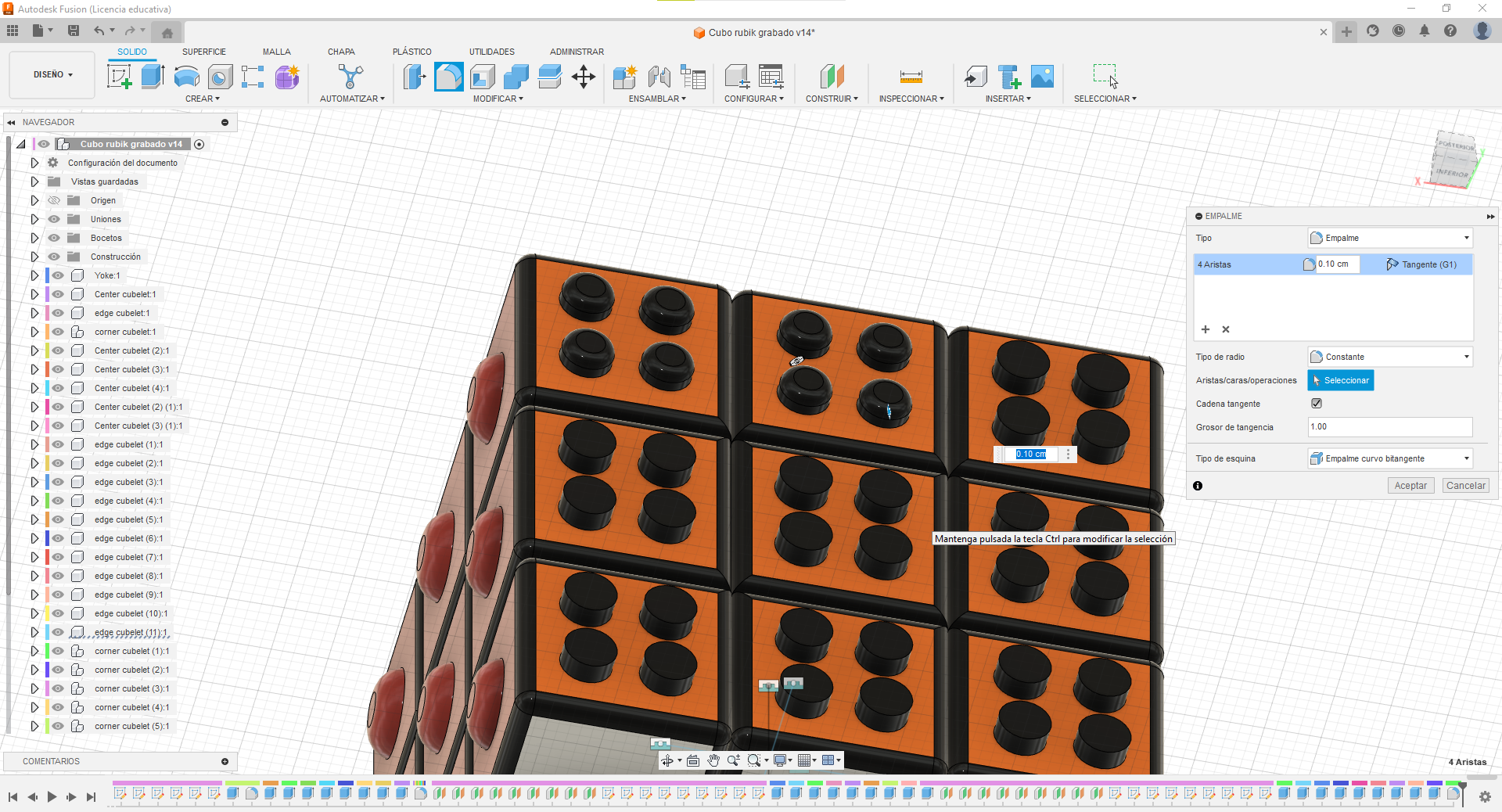The image size is (1502, 812).
Task: Open timeline settings gear
Action: (1485, 796)
